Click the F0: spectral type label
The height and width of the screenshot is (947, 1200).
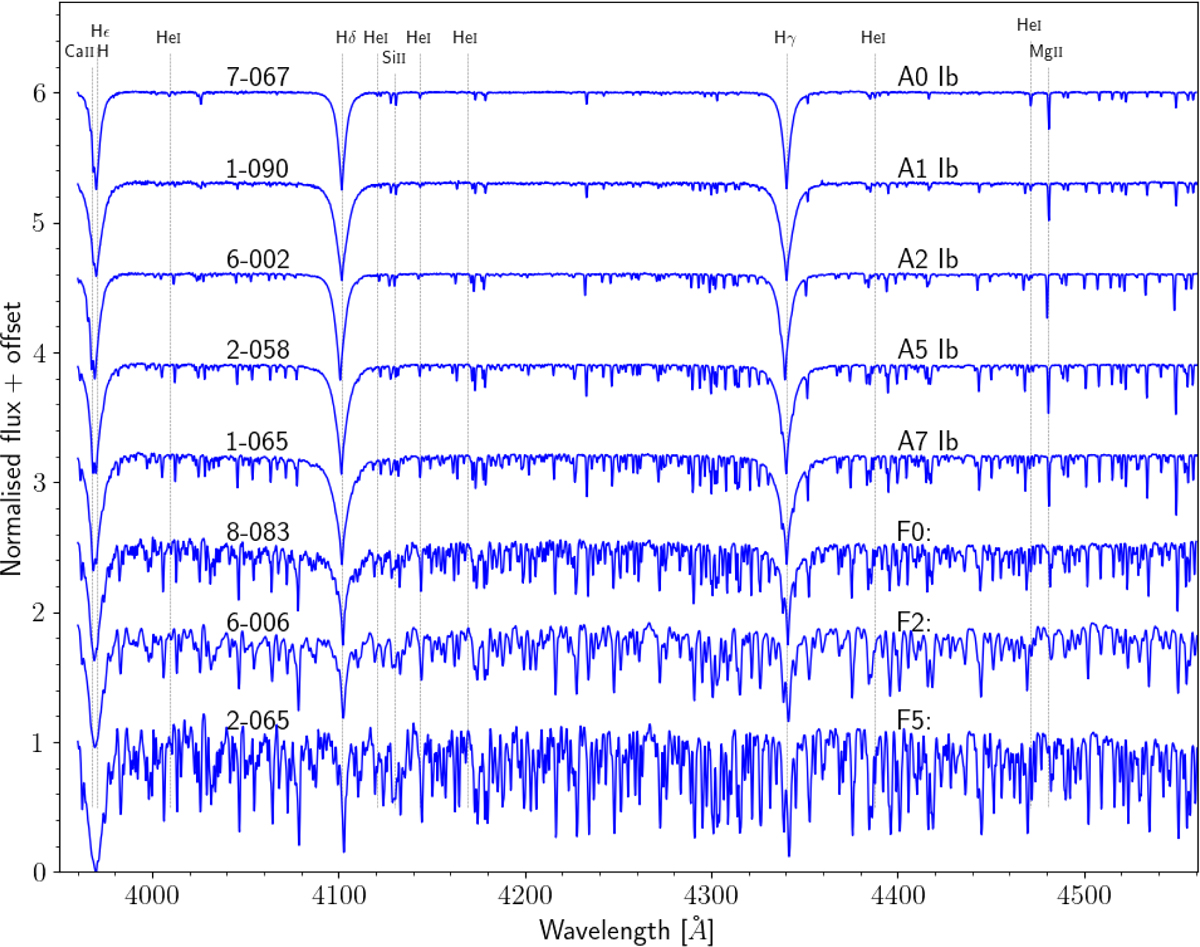(x=915, y=532)
